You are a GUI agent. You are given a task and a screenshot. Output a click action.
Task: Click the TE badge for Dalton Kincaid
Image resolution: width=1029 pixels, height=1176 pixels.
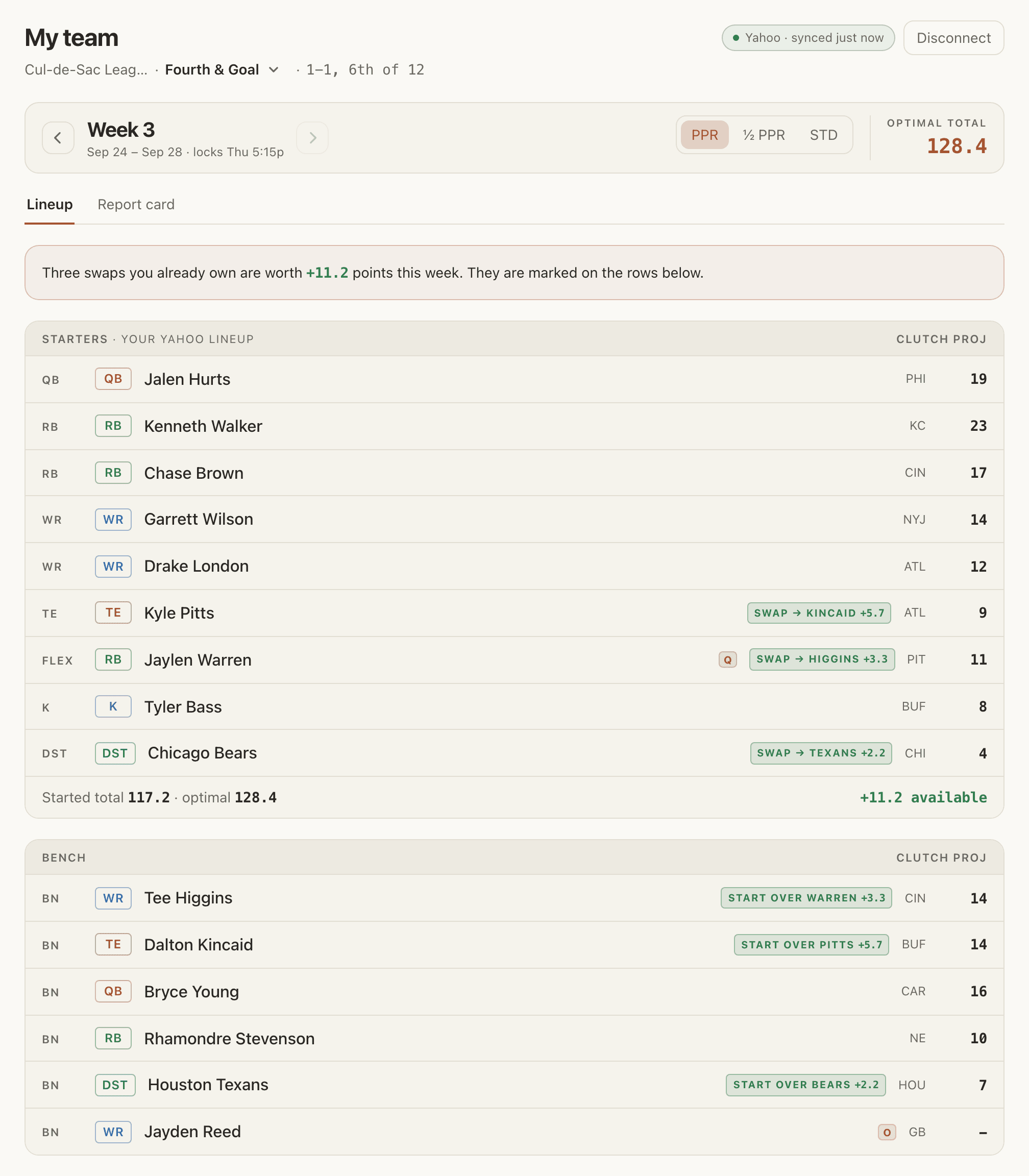[113, 945]
